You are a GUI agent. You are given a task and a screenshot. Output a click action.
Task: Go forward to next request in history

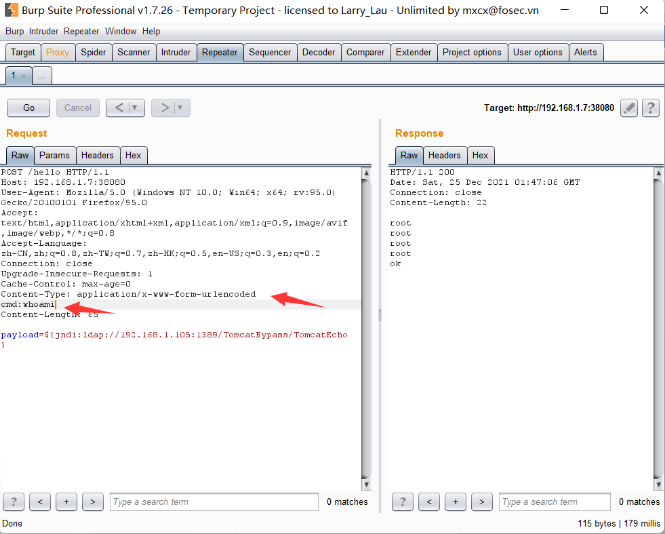click(x=165, y=108)
